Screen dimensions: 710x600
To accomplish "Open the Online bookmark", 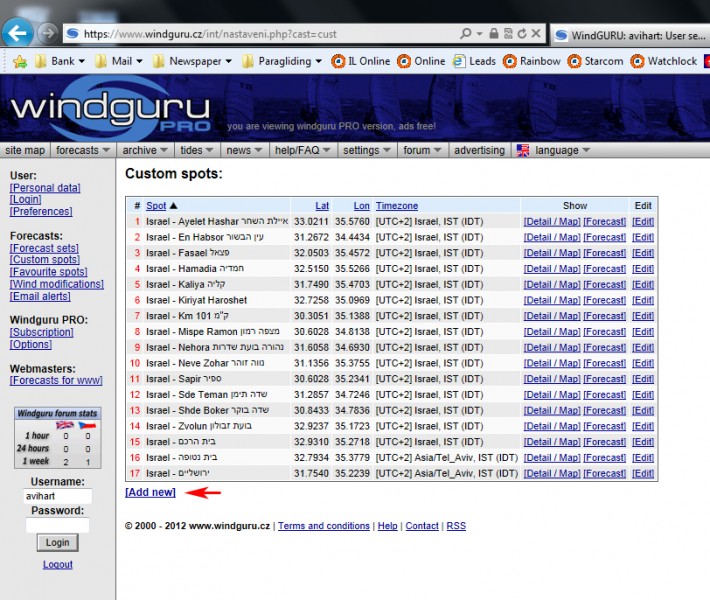I will coord(421,61).
